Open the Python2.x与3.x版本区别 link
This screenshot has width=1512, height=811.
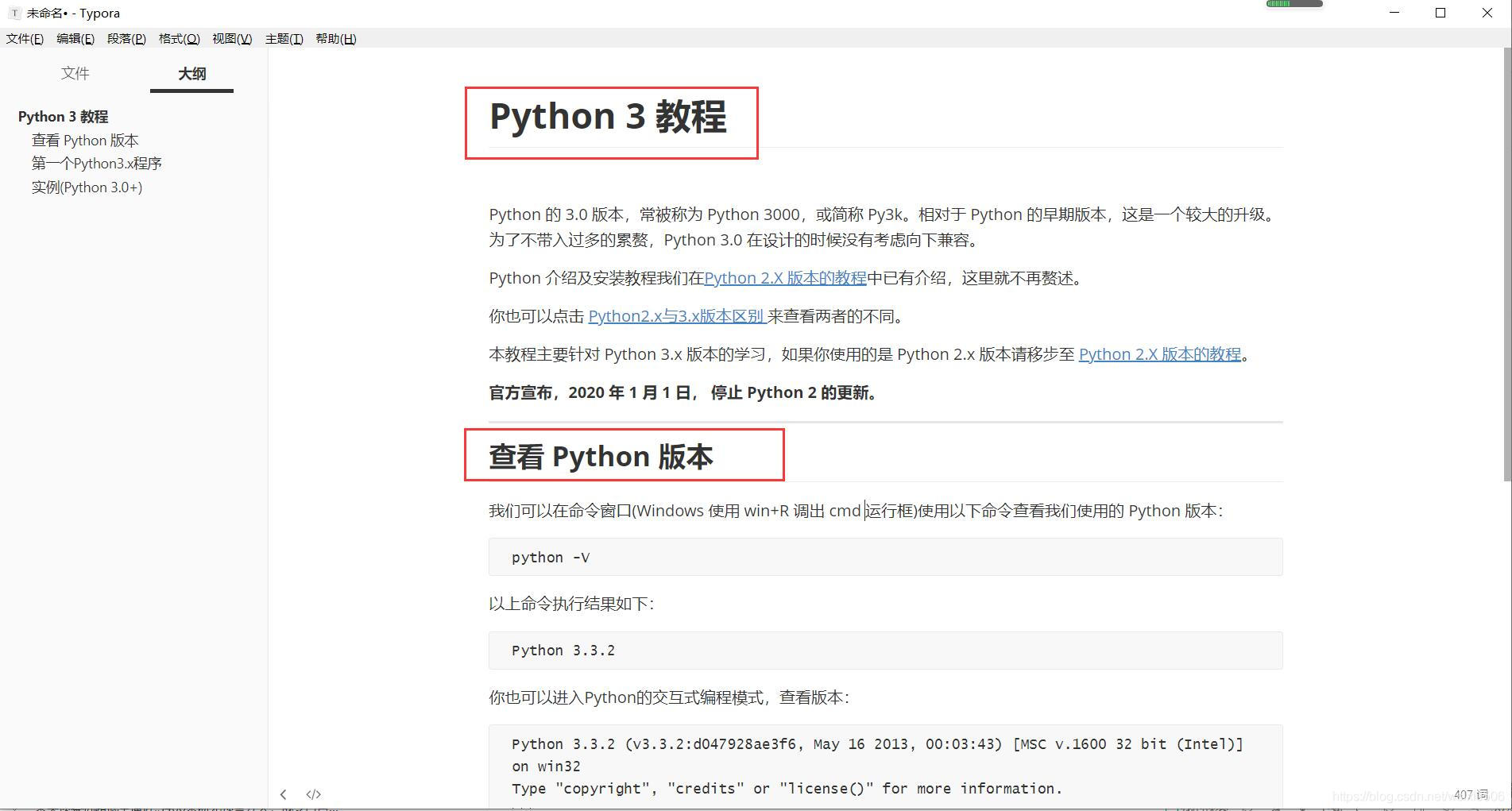pos(677,316)
